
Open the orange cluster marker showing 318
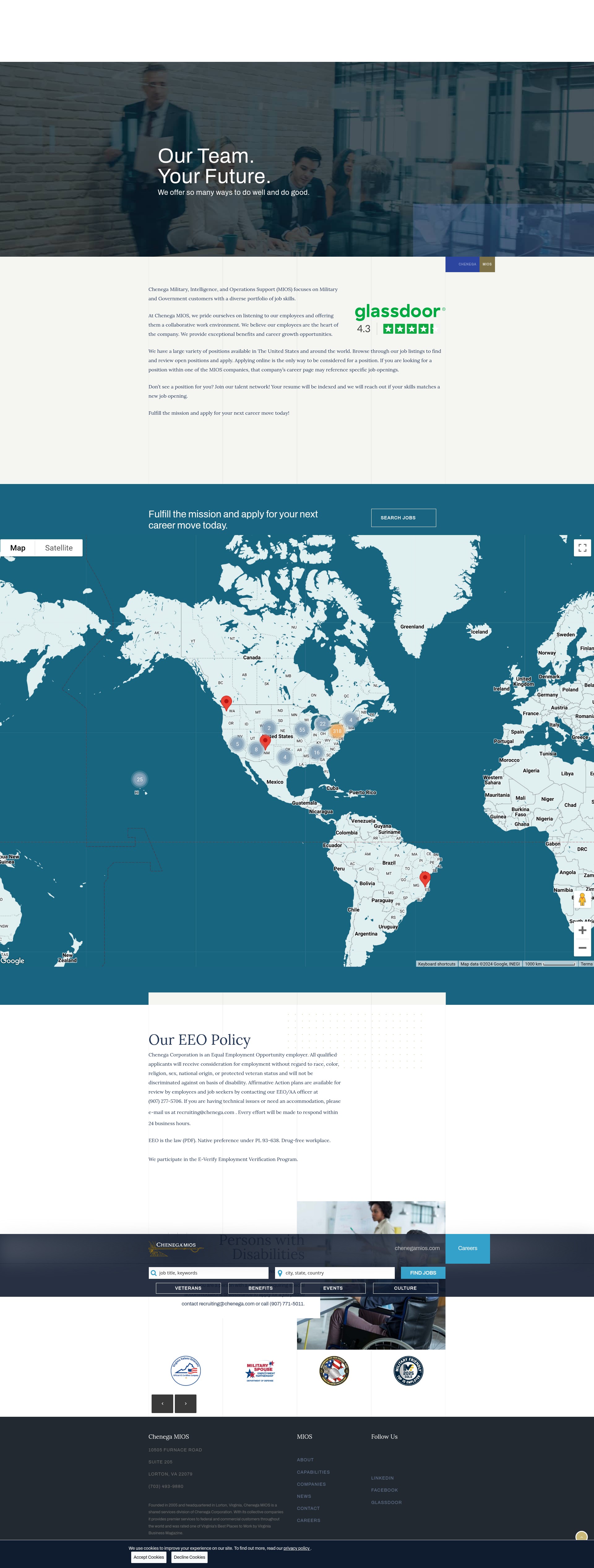337,731
